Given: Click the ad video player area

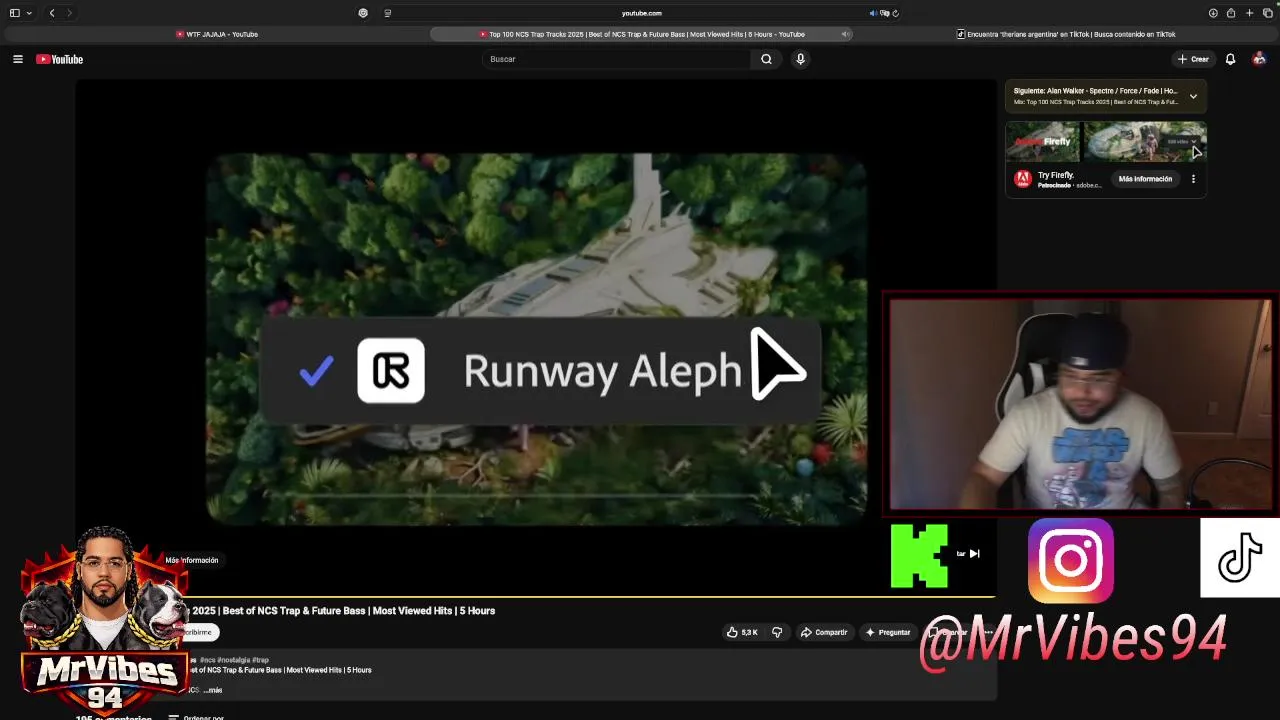Looking at the screenshot, I should coord(536,338).
